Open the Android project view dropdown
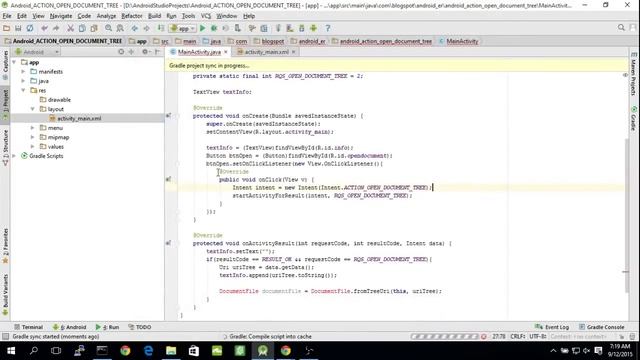This screenshot has height=360, width=640. (x=37, y=52)
